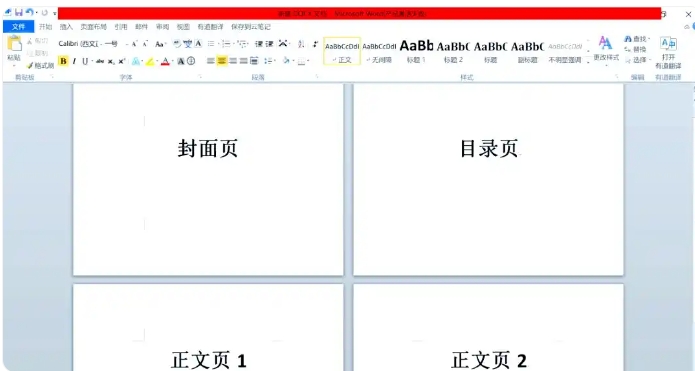Click the Format Painter brush icon
This screenshot has width=695, height=371.
tap(30, 66)
